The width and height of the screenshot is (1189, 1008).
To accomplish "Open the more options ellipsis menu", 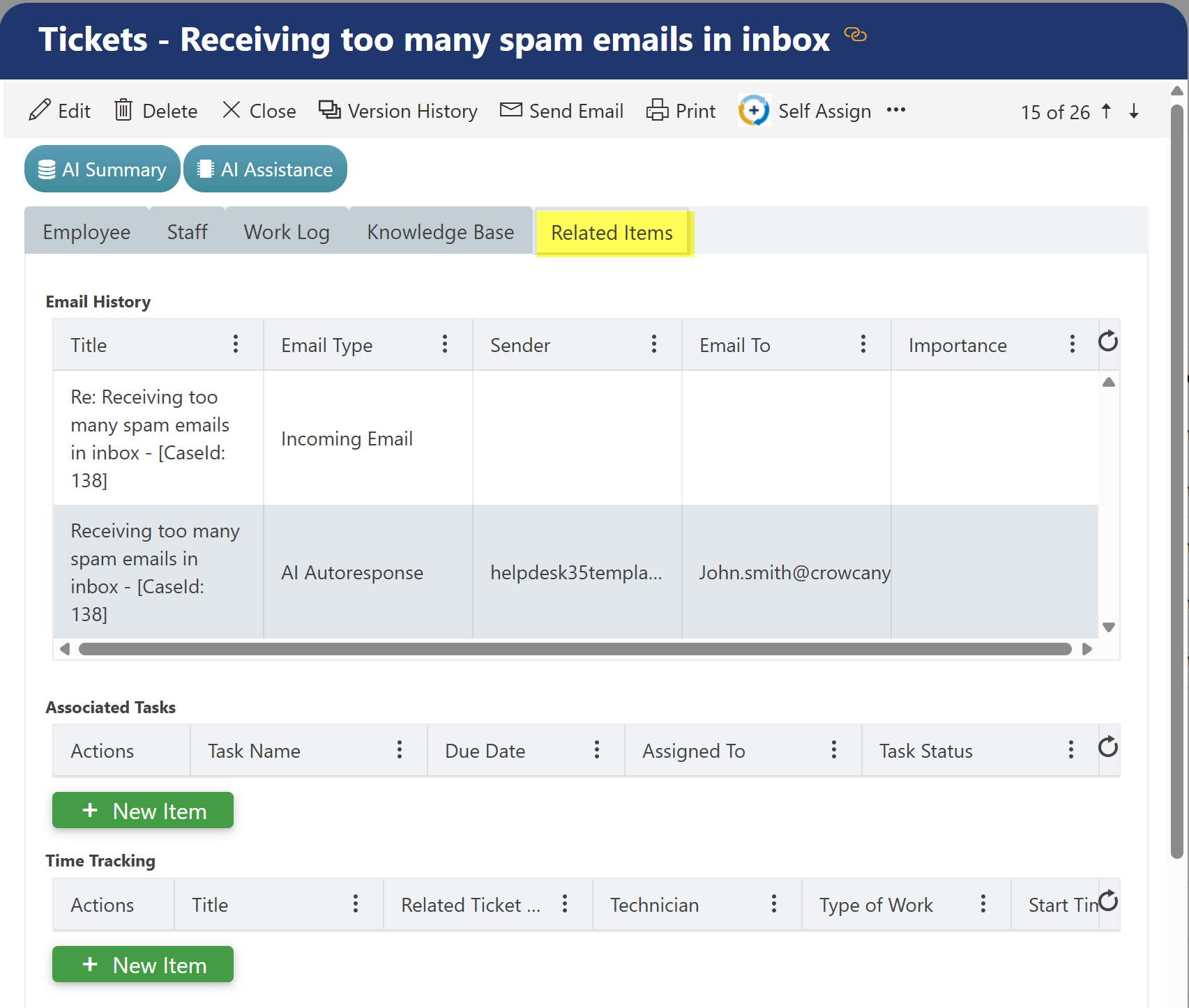I will pos(896,110).
